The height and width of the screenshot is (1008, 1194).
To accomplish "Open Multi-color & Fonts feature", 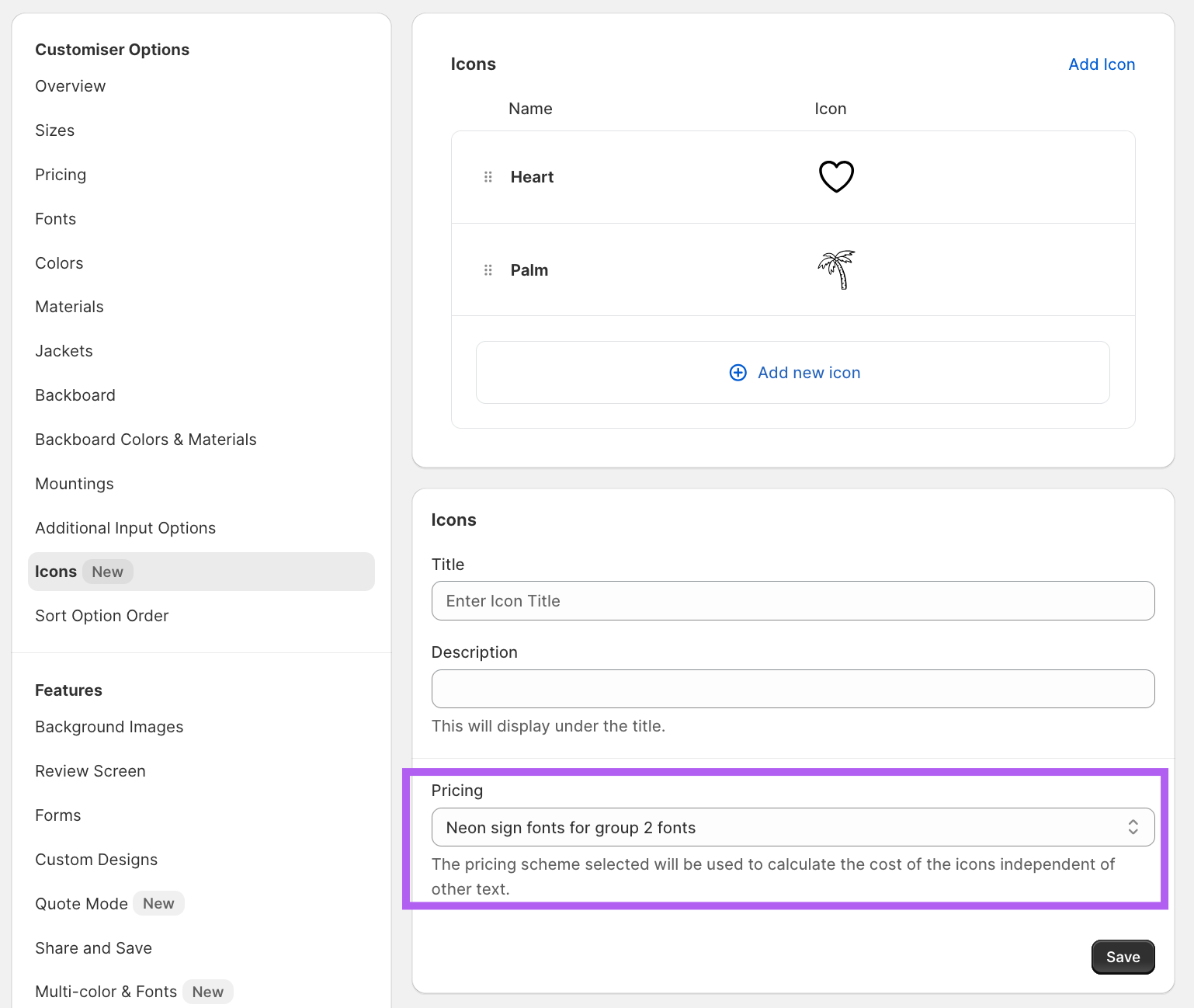I will coord(106,992).
